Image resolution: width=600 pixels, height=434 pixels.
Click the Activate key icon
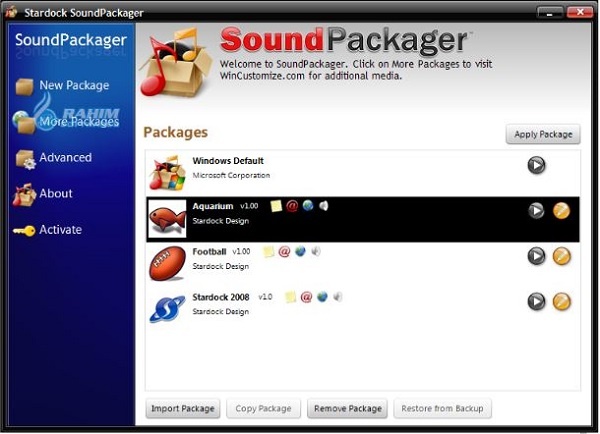pos(24,231)
